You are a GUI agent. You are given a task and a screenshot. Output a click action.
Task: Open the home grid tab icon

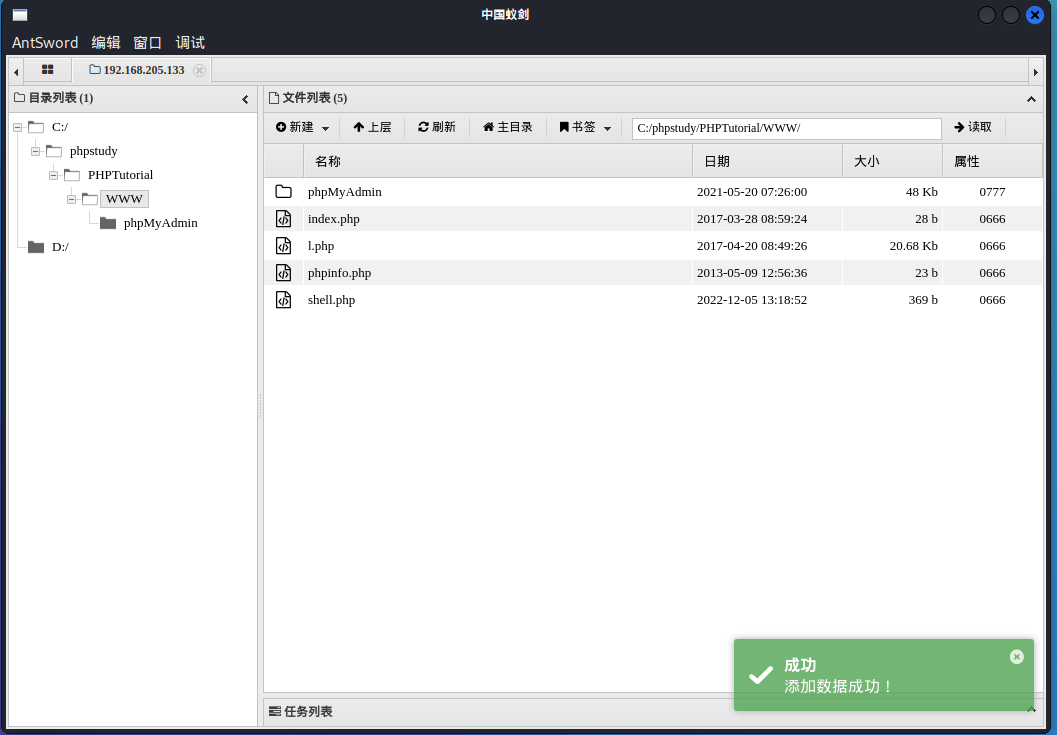(47, 69)
